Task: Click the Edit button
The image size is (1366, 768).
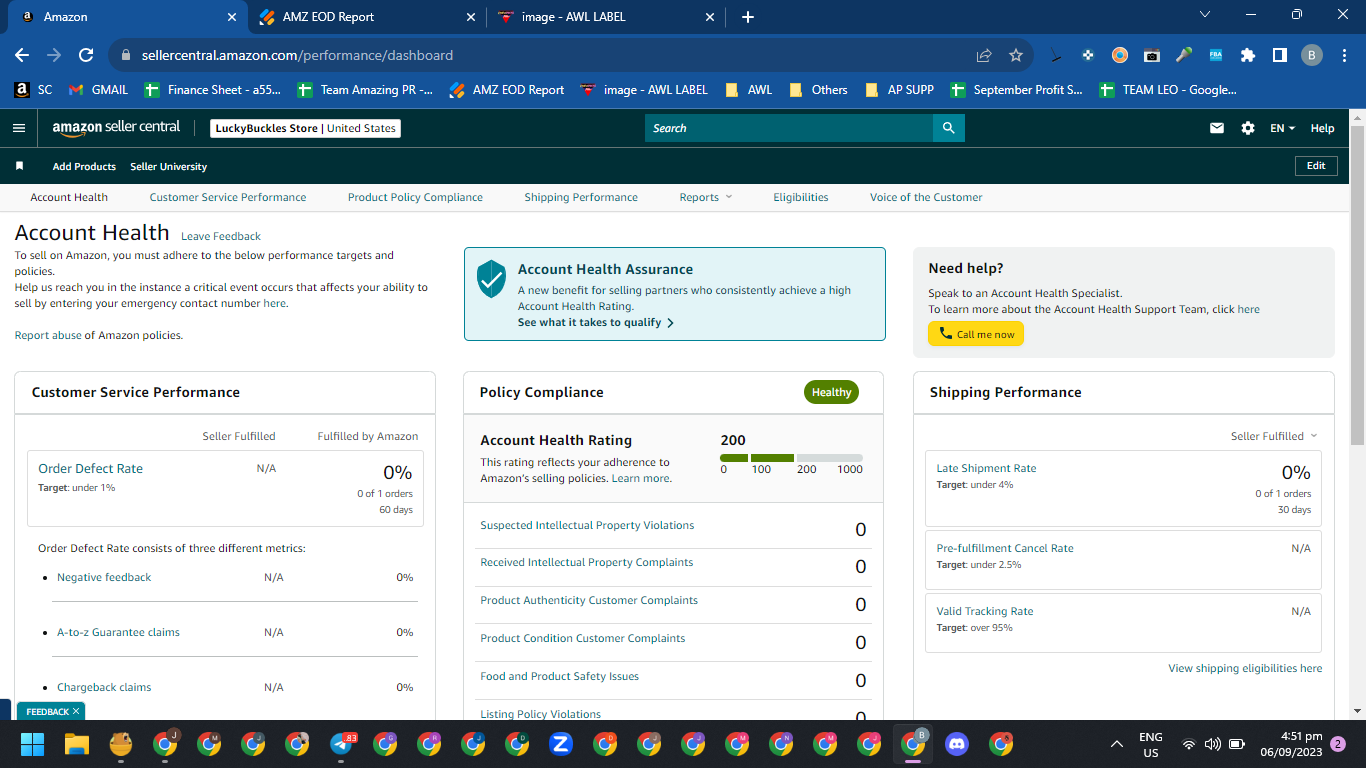Action: click(1316, 166)
